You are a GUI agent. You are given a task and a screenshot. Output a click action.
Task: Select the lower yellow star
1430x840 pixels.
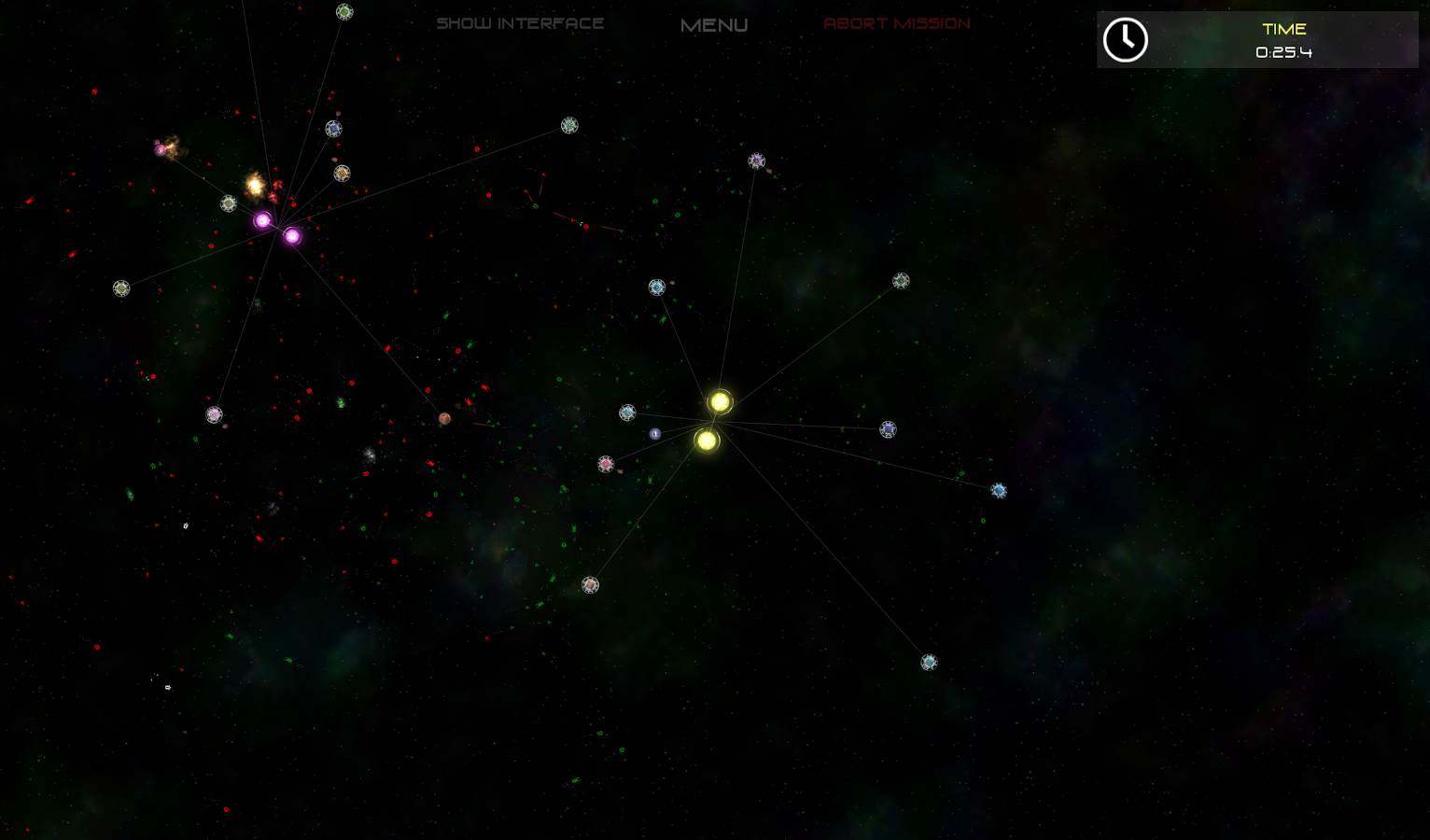[707, 441]
